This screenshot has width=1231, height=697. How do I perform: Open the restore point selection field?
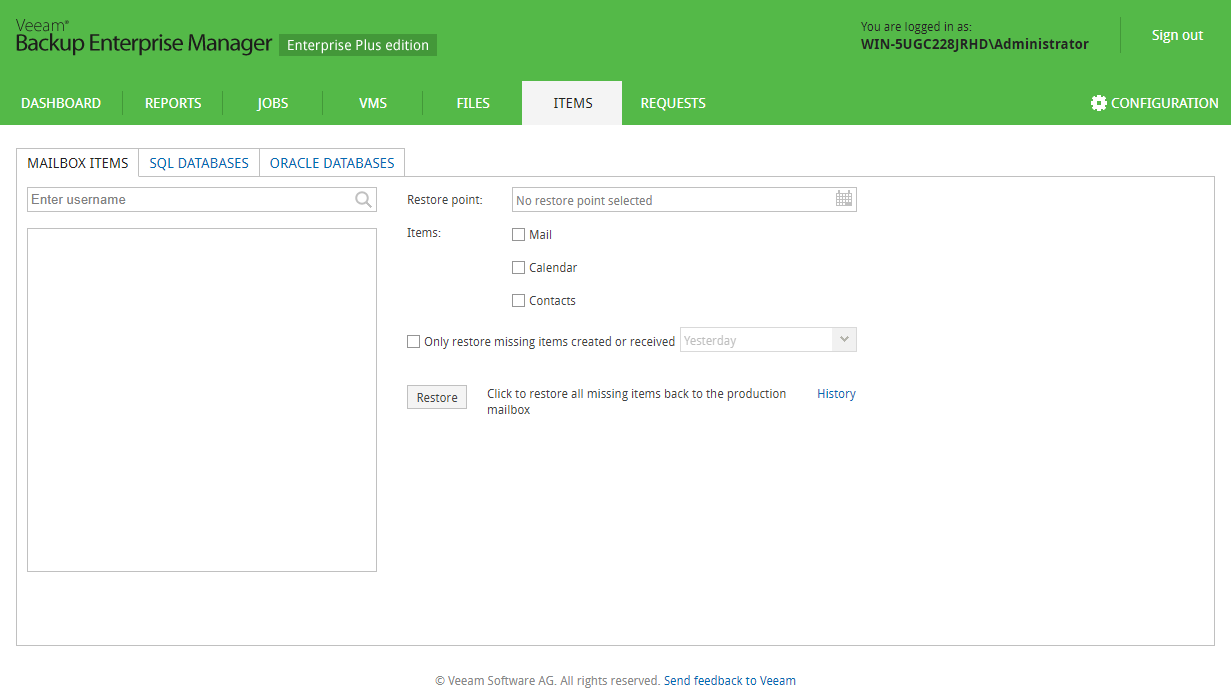672,200
